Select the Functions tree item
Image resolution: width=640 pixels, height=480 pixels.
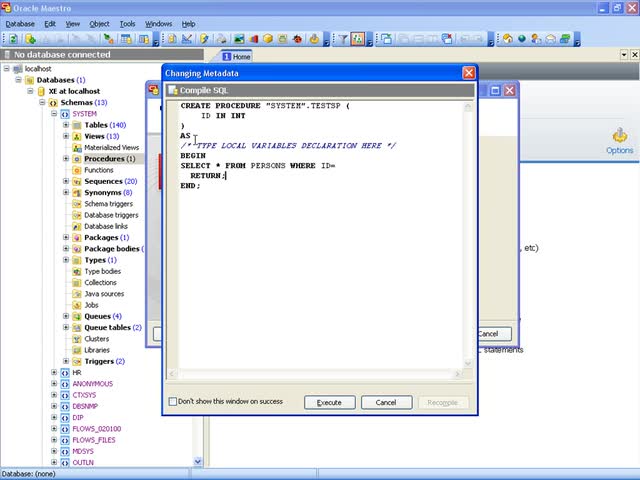click(98, 170)
